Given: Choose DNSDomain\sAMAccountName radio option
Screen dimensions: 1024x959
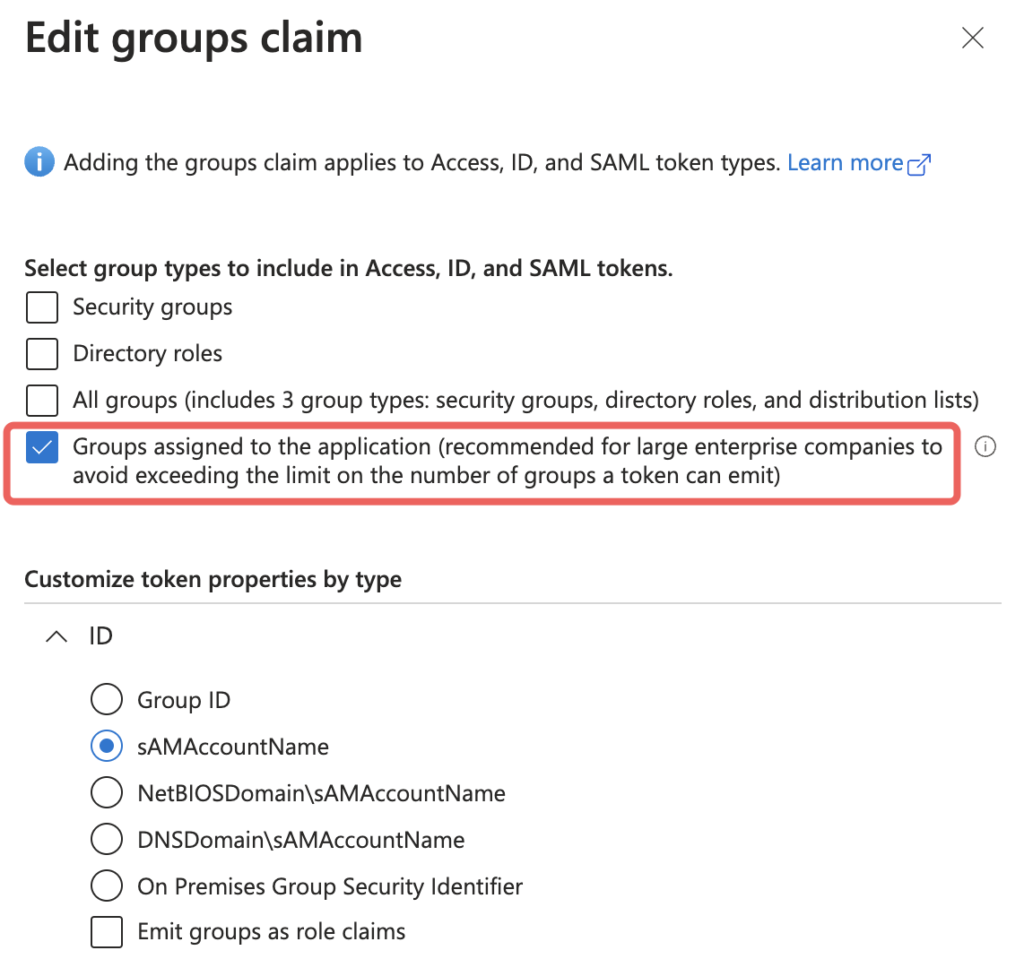Looking at the screenshot, I should point(106,839).
